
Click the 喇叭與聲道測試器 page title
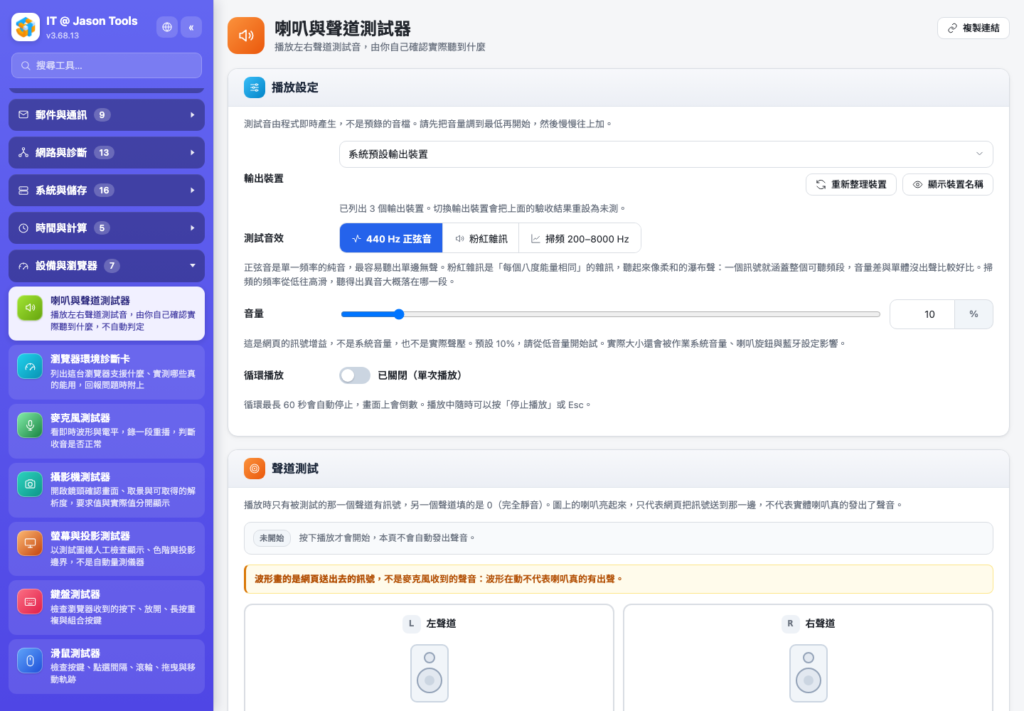point(342,29)
